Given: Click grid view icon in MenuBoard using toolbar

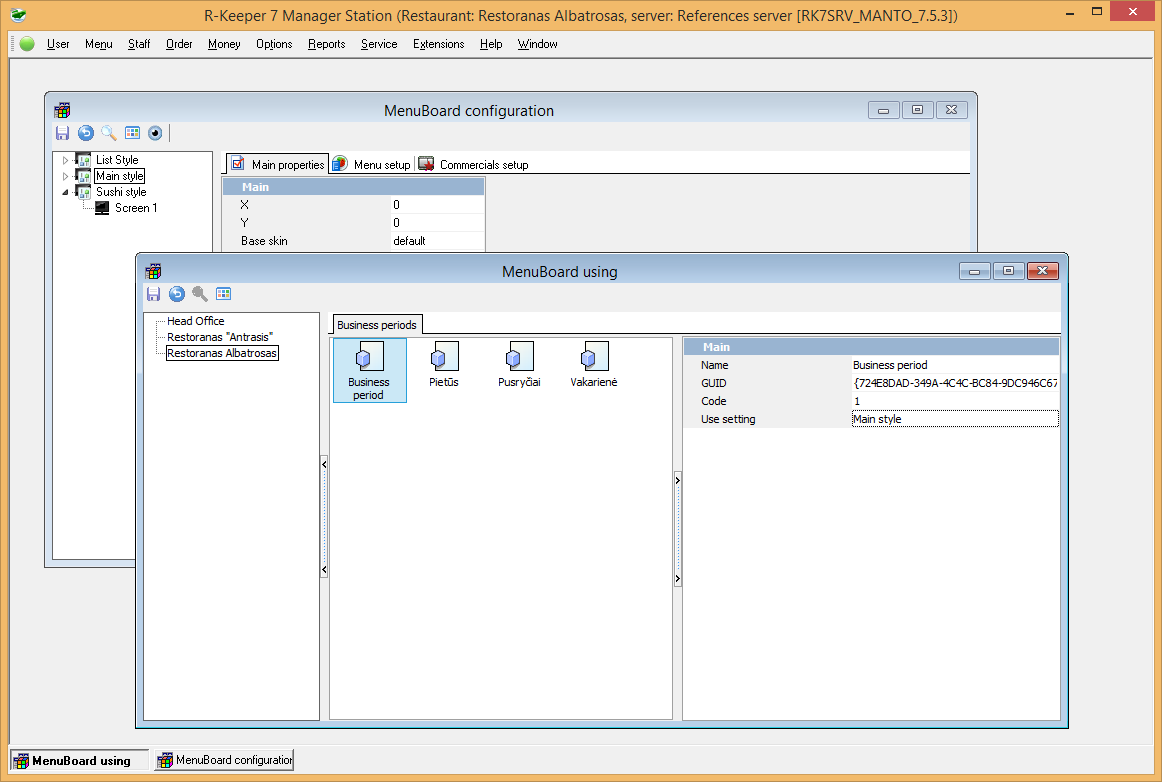Looking at the screenshot, I should point(223,294).
